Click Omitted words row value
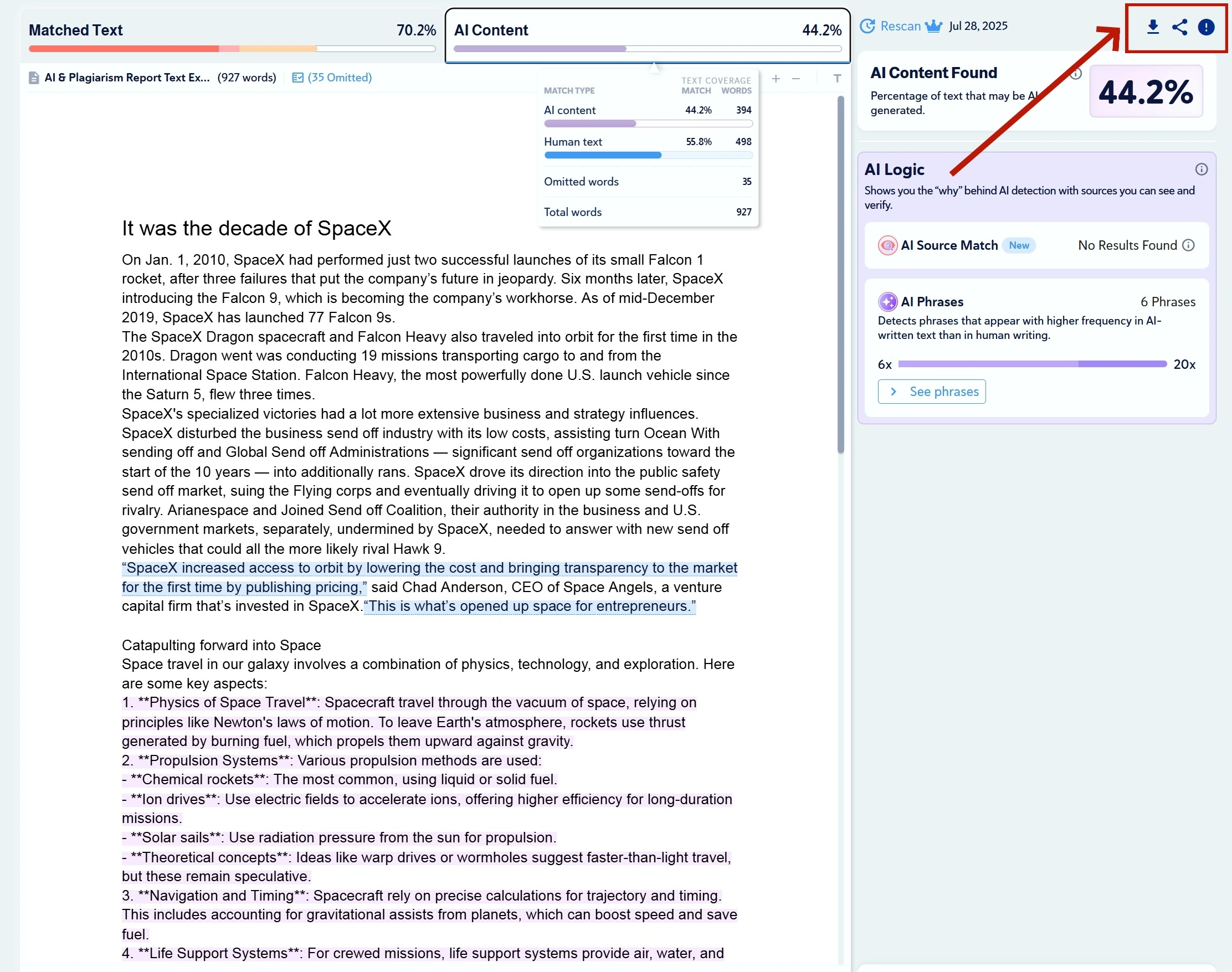 747,182
